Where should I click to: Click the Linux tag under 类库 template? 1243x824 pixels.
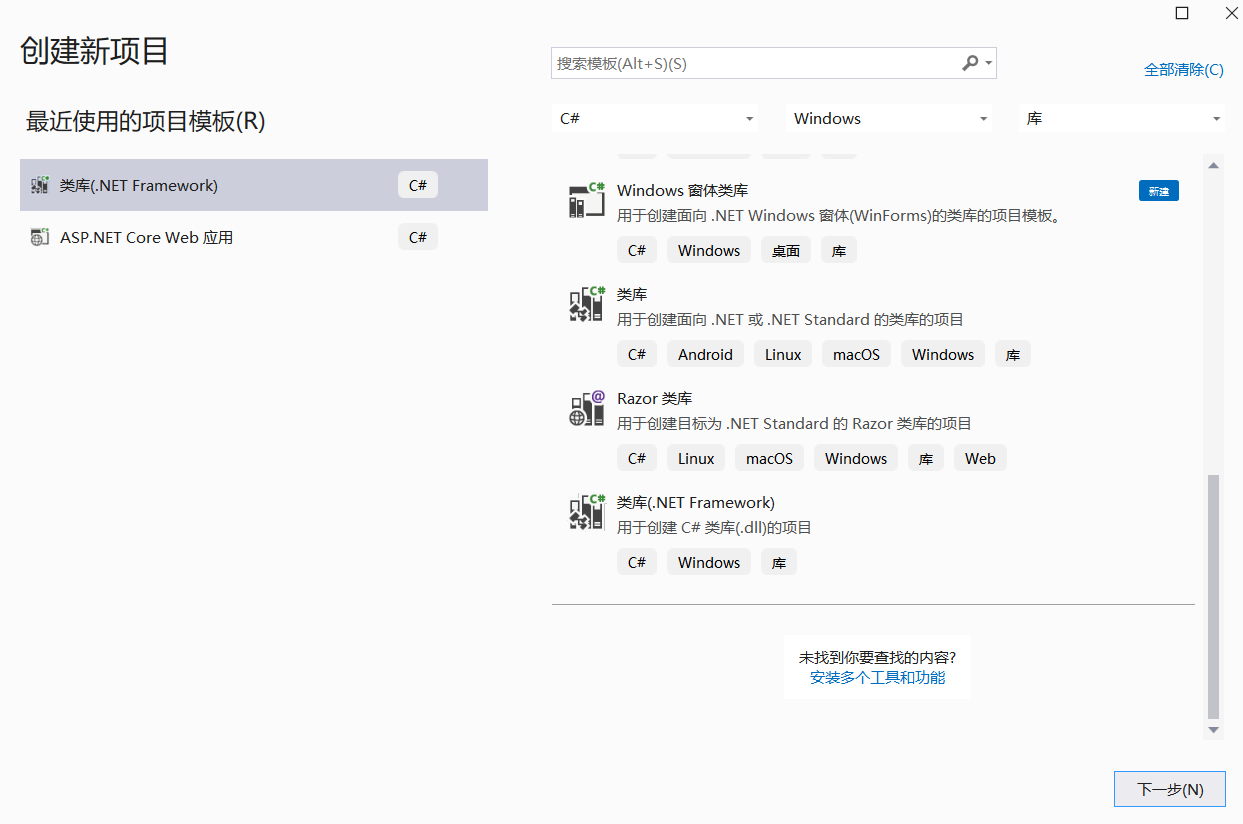click(x=783, y=354)
